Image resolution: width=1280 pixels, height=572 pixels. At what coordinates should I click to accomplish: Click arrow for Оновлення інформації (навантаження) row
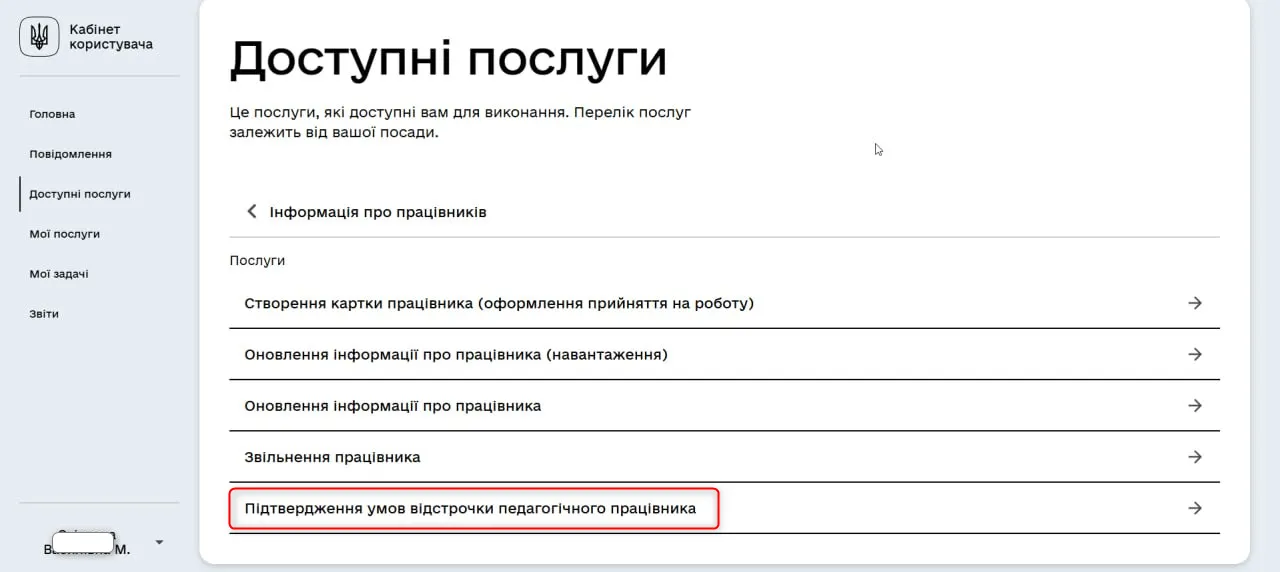coord(1194,354)
